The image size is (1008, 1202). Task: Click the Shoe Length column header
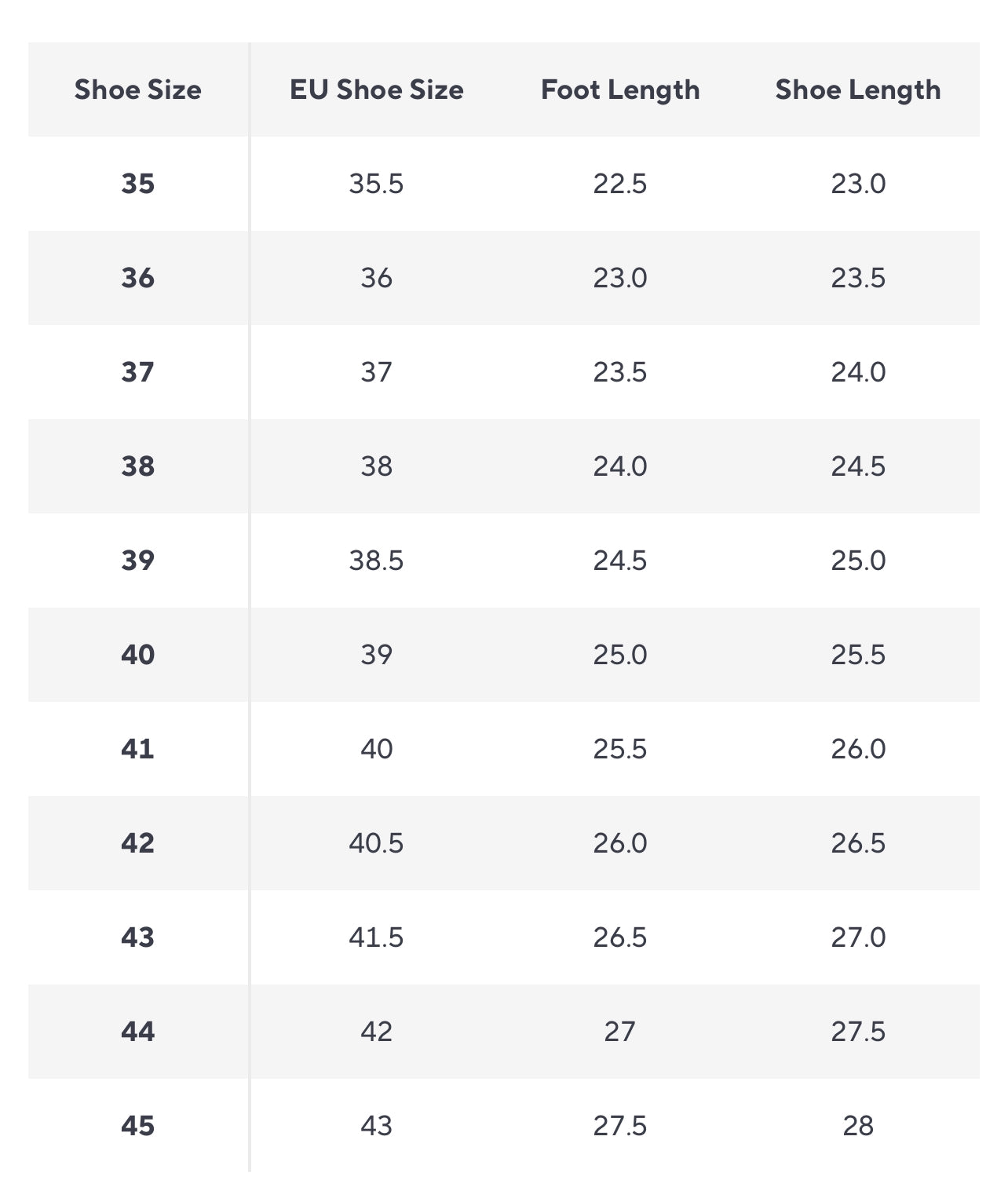858,90
